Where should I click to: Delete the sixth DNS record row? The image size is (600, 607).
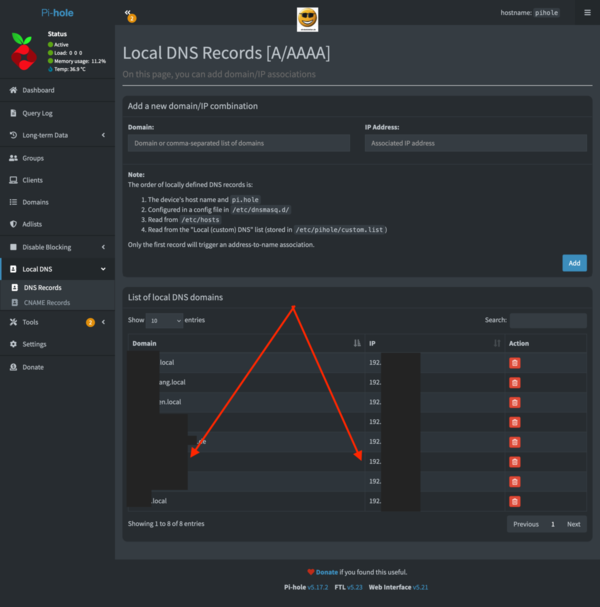click(x=514, y=462)
